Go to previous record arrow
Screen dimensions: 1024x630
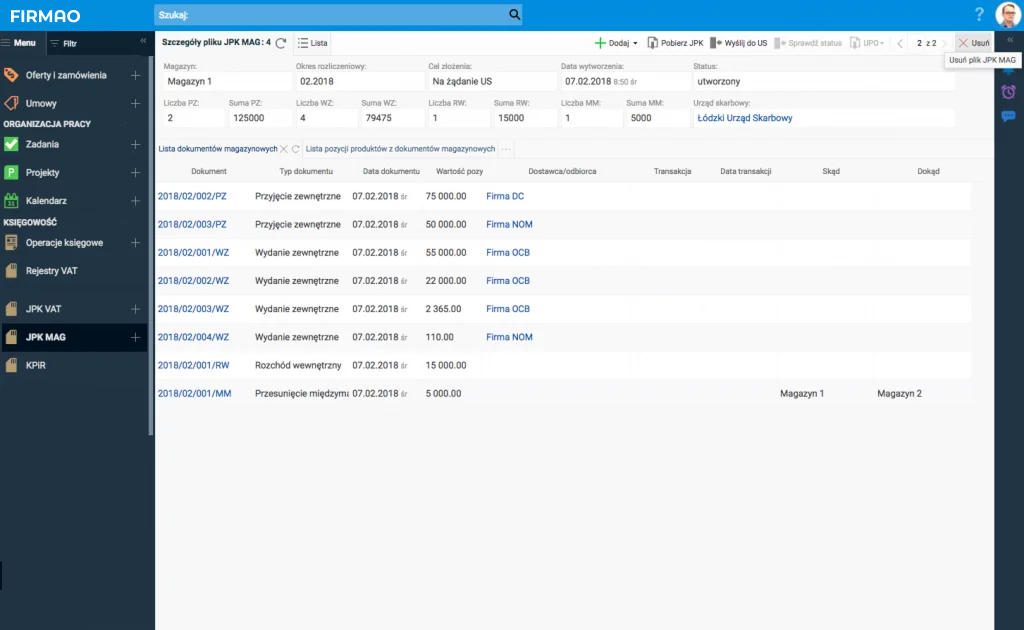900,43
